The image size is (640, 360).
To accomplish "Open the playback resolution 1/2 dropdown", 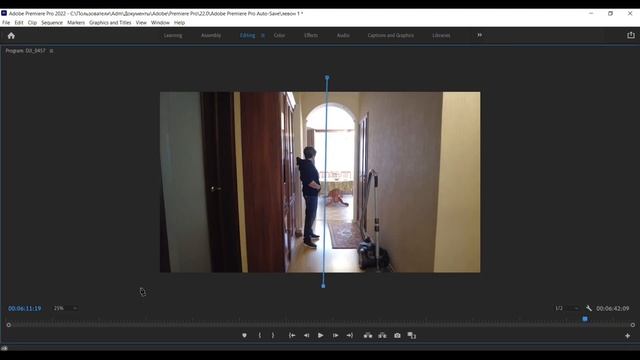I will click(x=567, y=308).
